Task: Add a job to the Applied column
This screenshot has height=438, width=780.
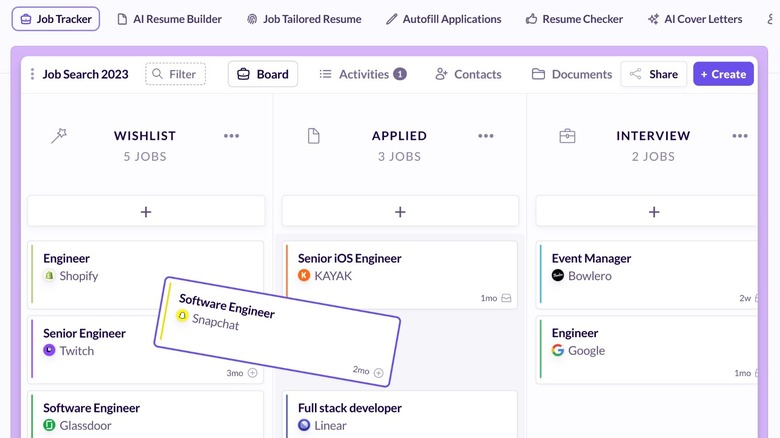Action: 400,211
